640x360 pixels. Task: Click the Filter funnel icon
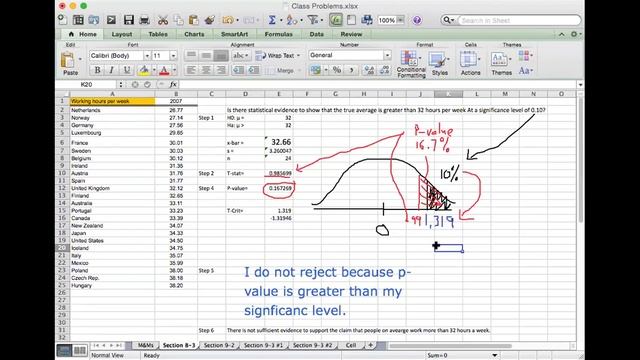(x=312, y=20)
